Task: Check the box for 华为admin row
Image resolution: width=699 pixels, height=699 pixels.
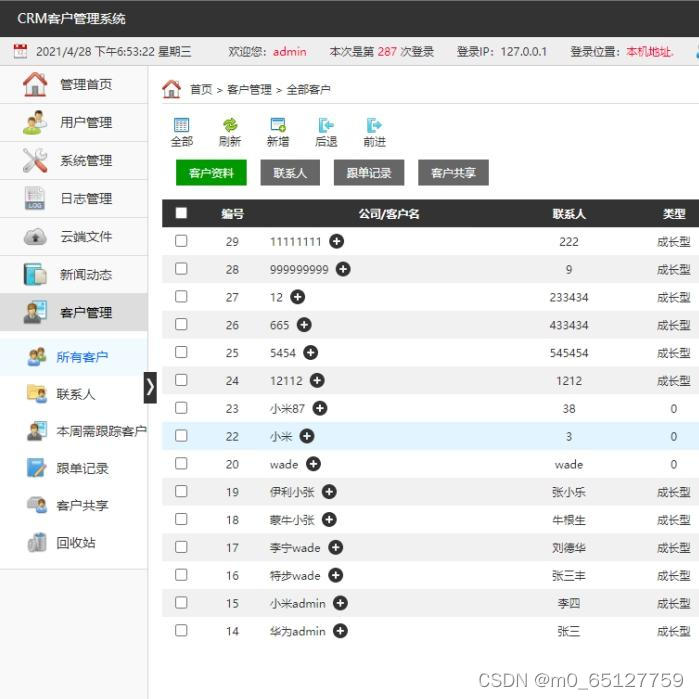Action: click(181, 631)
